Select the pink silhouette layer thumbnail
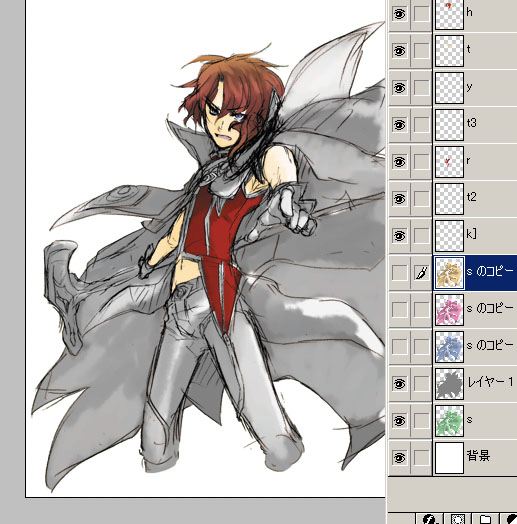 point(449,310)
